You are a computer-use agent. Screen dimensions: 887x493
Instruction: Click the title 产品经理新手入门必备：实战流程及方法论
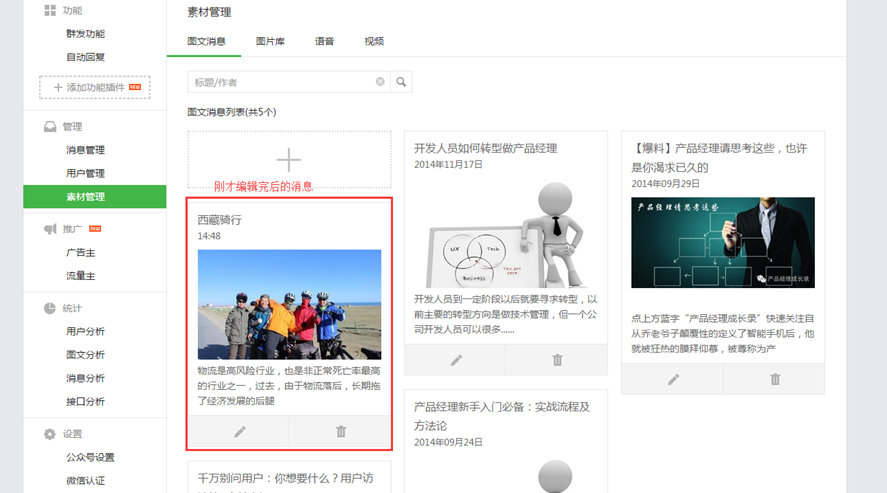[502, 416]
